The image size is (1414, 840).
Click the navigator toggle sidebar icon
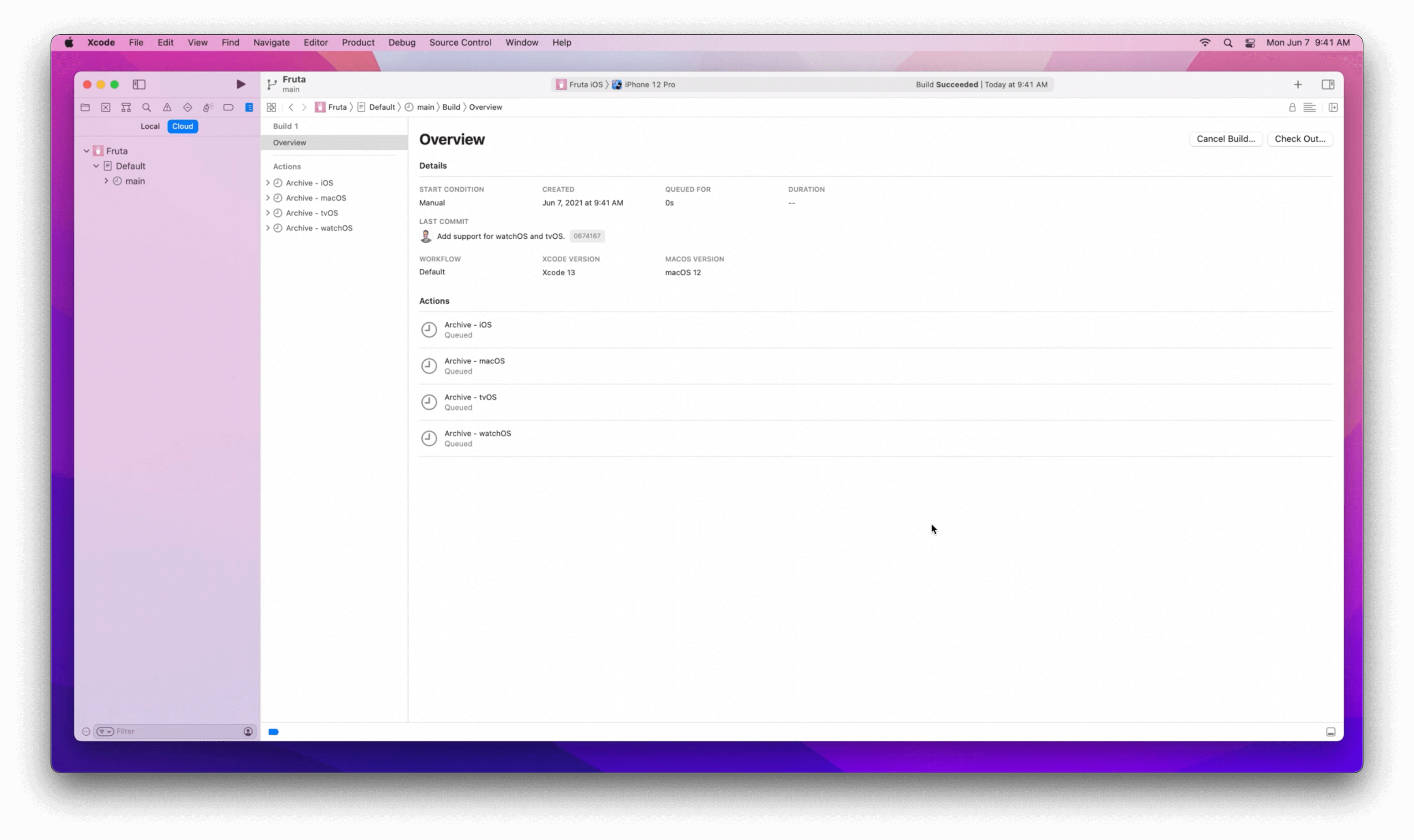click(x=139, y=84)
